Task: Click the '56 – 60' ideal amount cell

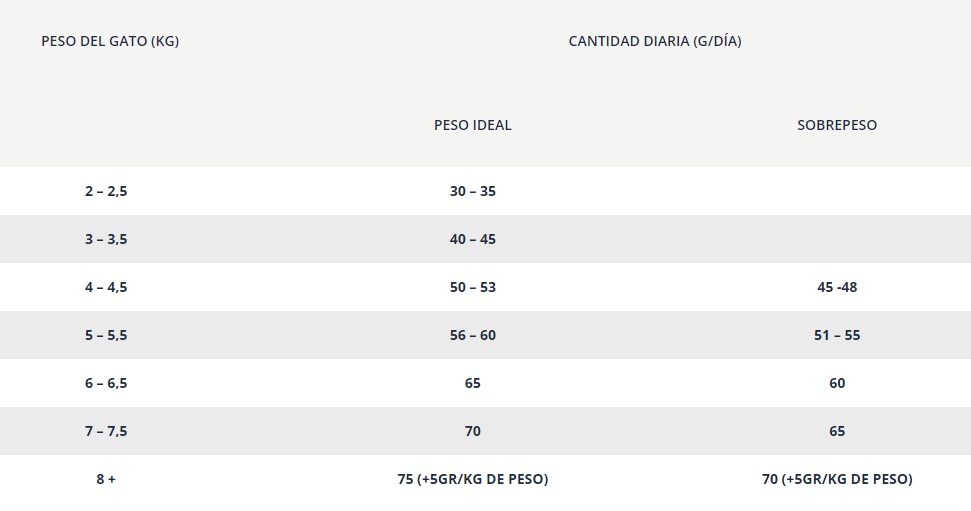Action: tap(473, 335)
